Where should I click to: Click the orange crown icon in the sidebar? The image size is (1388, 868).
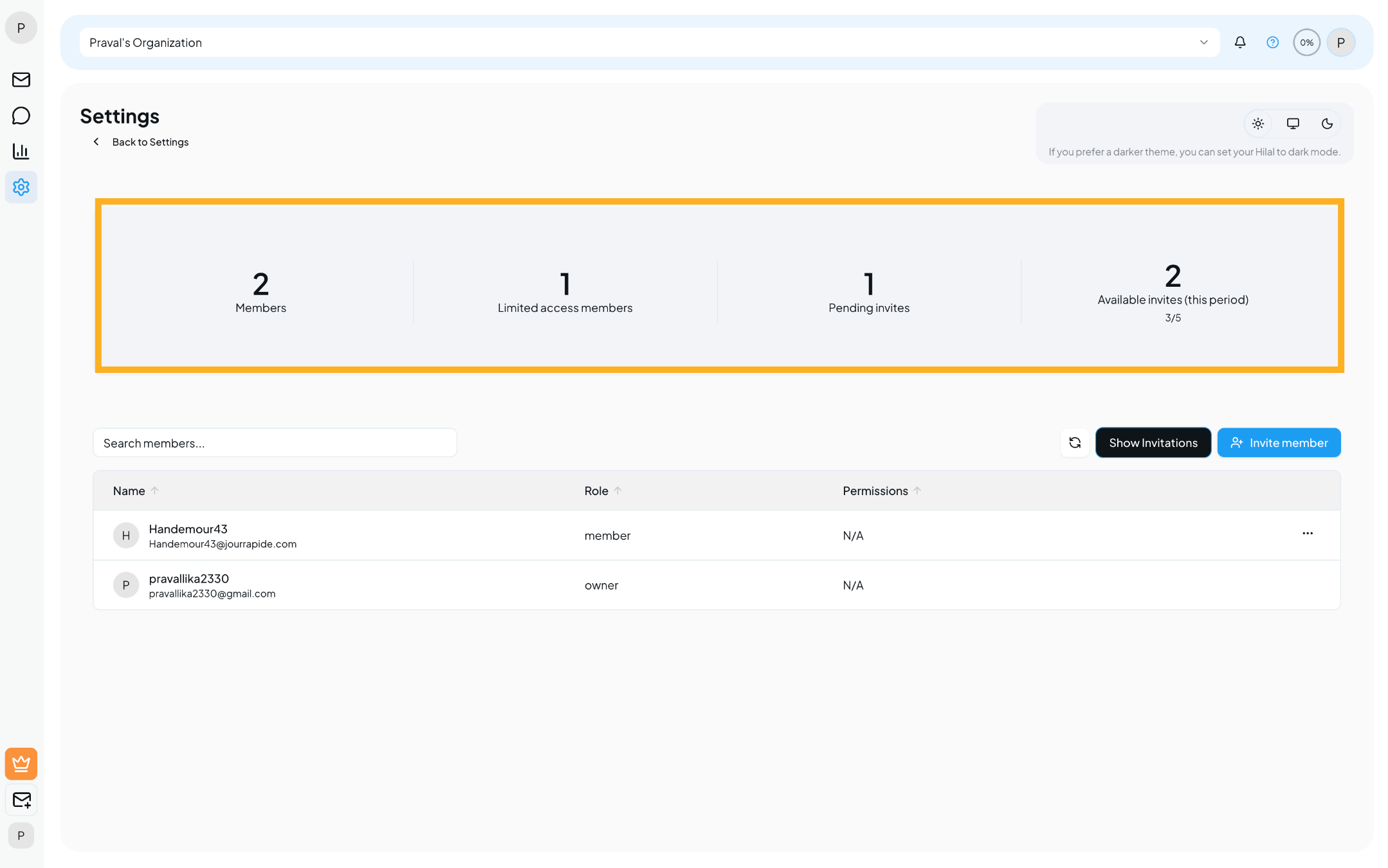tap(21, 764)
